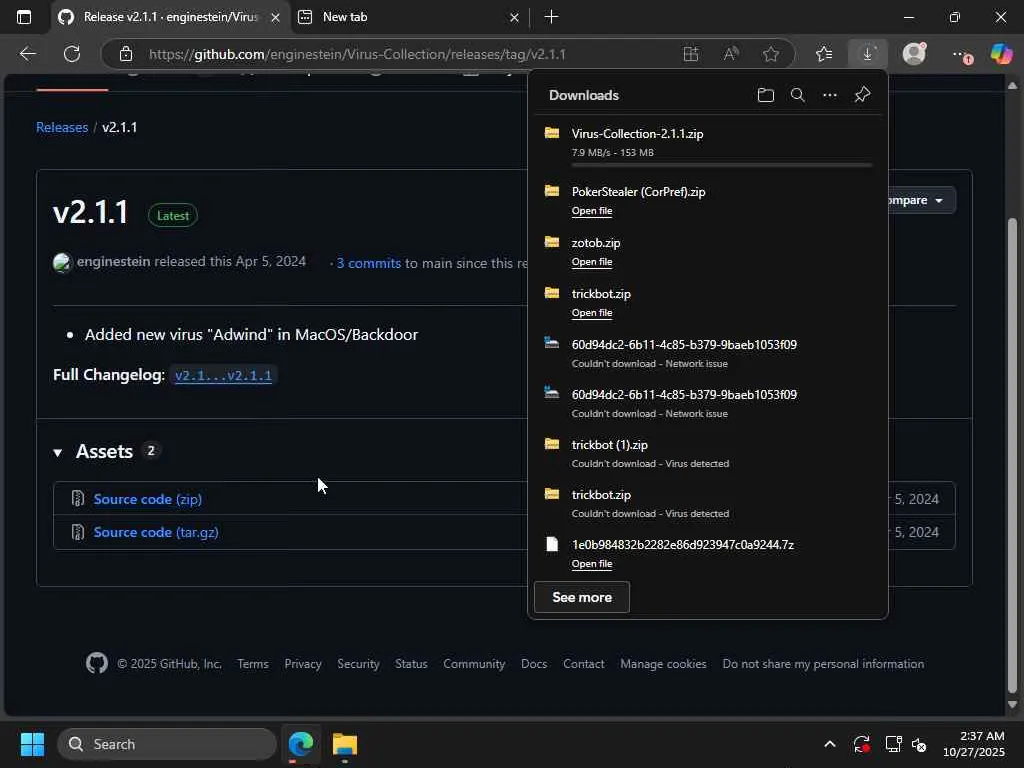View site information lock icon
1024x768 pixels.
tap(126, 54)
